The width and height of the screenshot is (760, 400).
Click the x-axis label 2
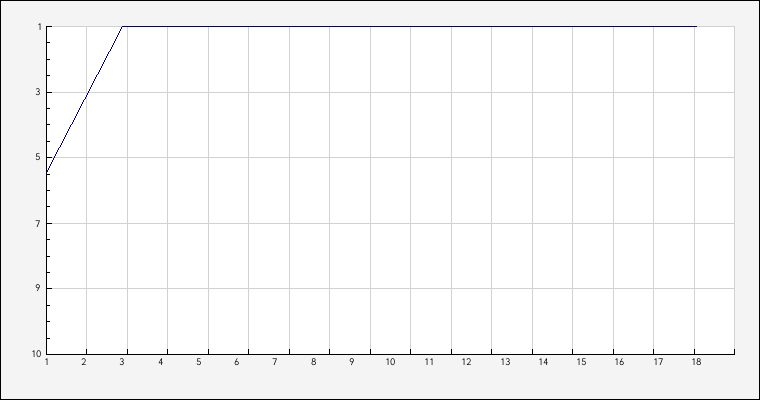click(x=84, y=362)
